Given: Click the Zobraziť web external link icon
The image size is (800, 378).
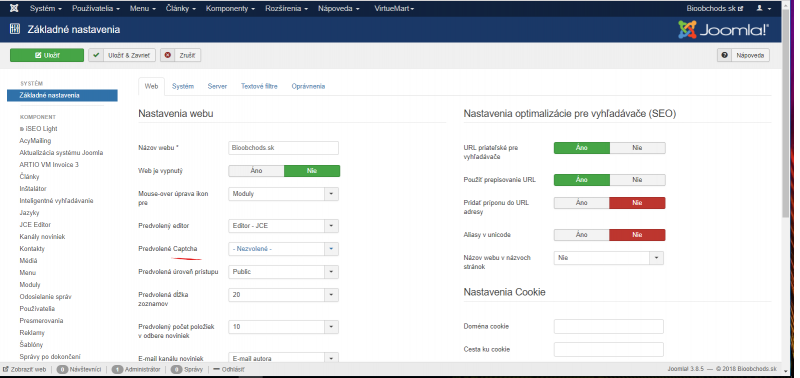Looking at the screenshot, I should 6,369.
